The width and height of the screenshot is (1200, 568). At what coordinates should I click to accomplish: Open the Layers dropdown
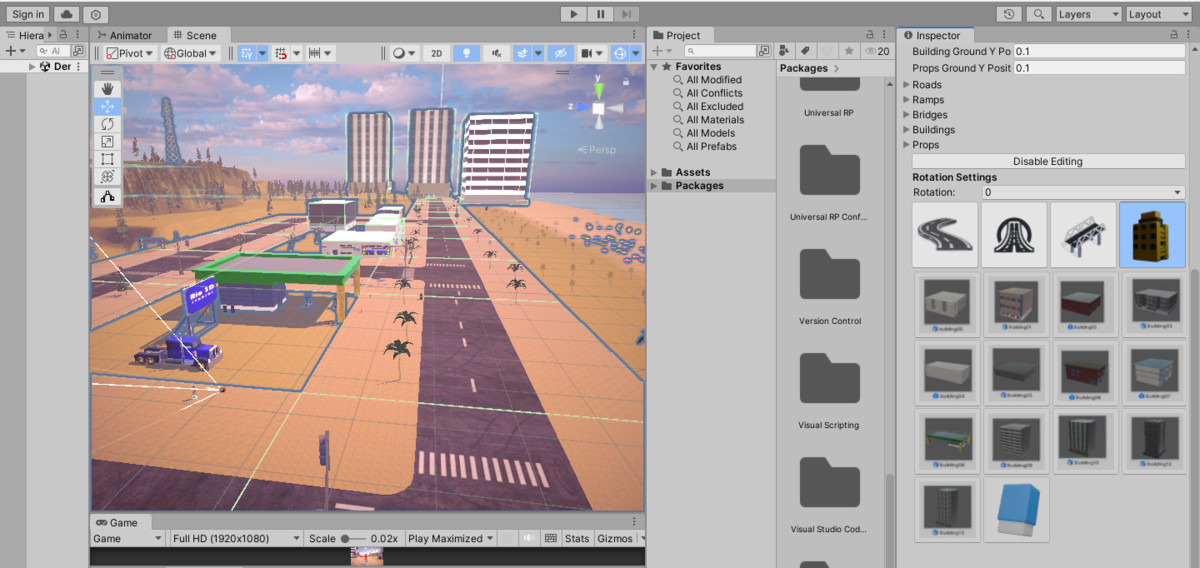1088,14
